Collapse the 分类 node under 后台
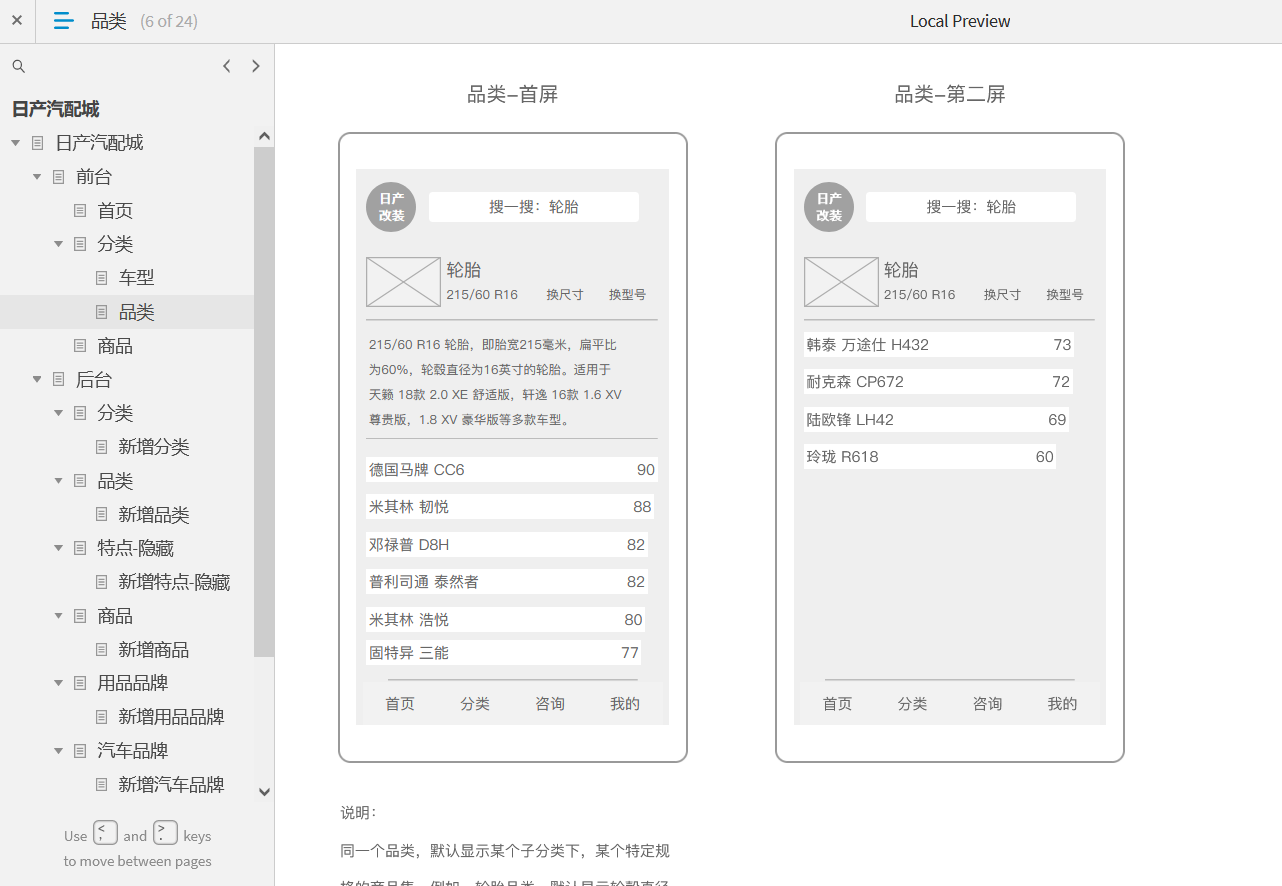This screenshot has width=1282, height=886. pos(59,413)
